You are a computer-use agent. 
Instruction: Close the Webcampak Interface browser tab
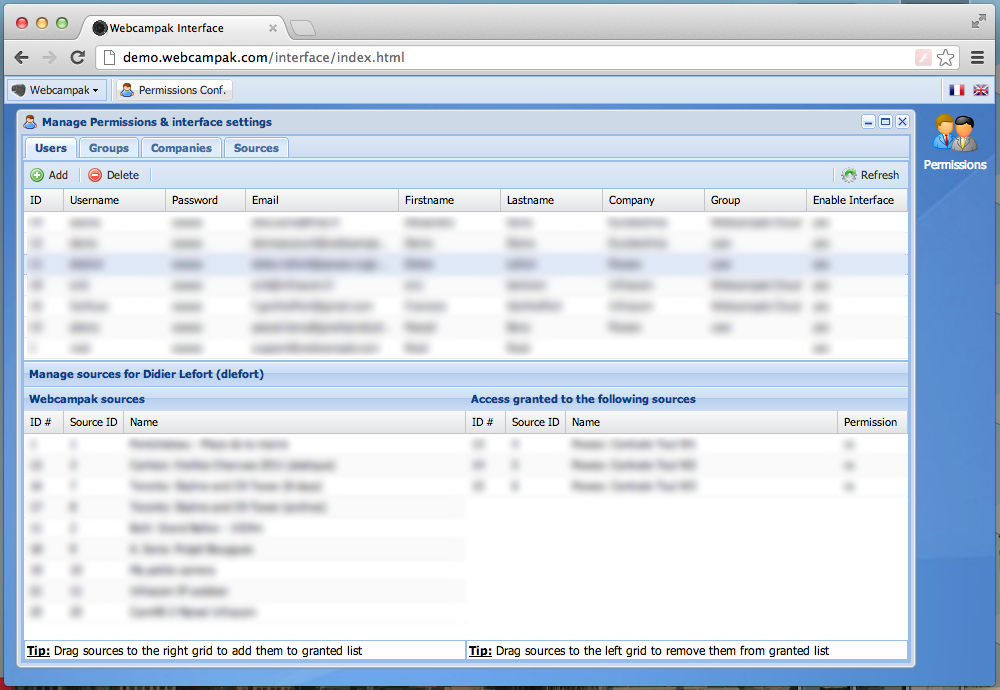pos(272,28)
